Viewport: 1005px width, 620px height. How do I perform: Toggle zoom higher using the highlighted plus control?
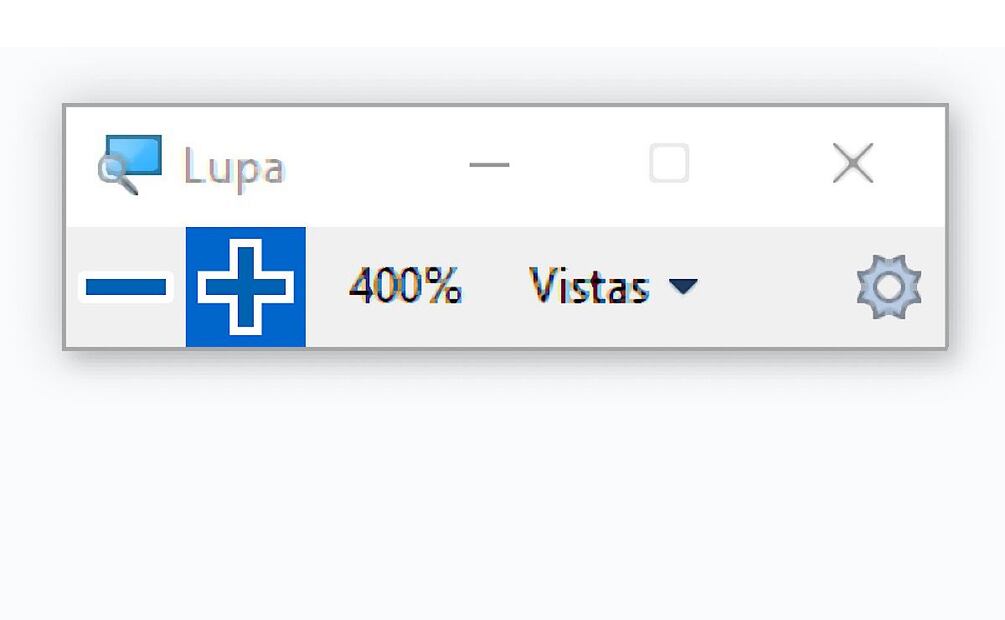point(245,287)
